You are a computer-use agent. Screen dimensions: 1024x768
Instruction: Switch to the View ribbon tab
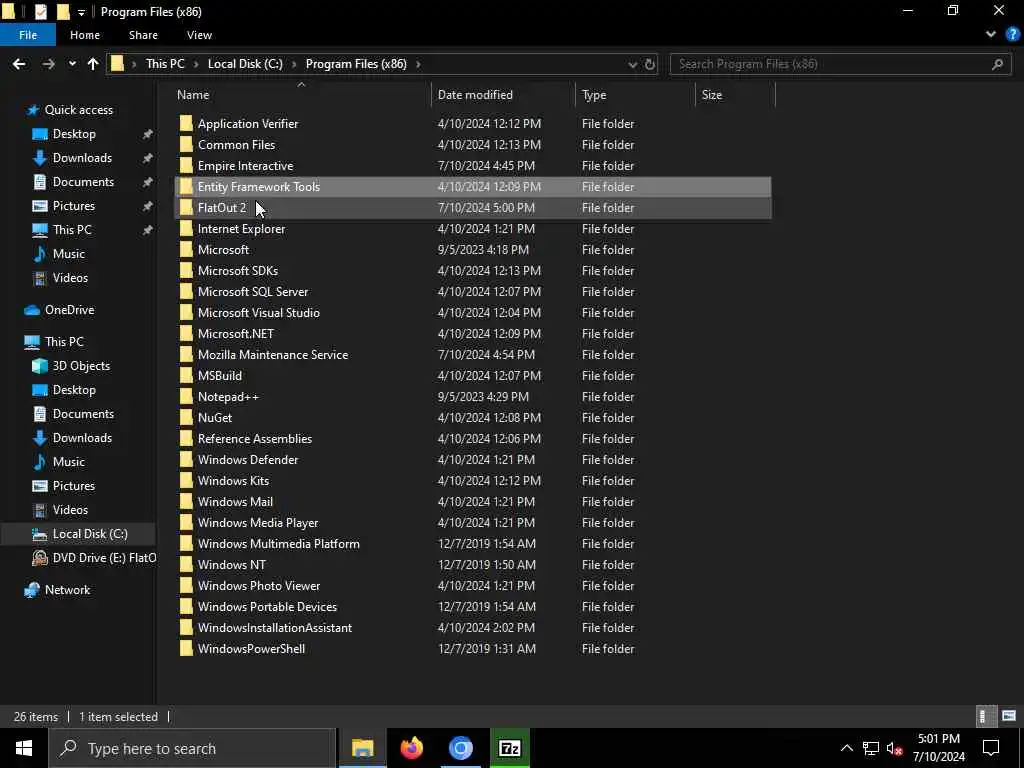point(199,35)
